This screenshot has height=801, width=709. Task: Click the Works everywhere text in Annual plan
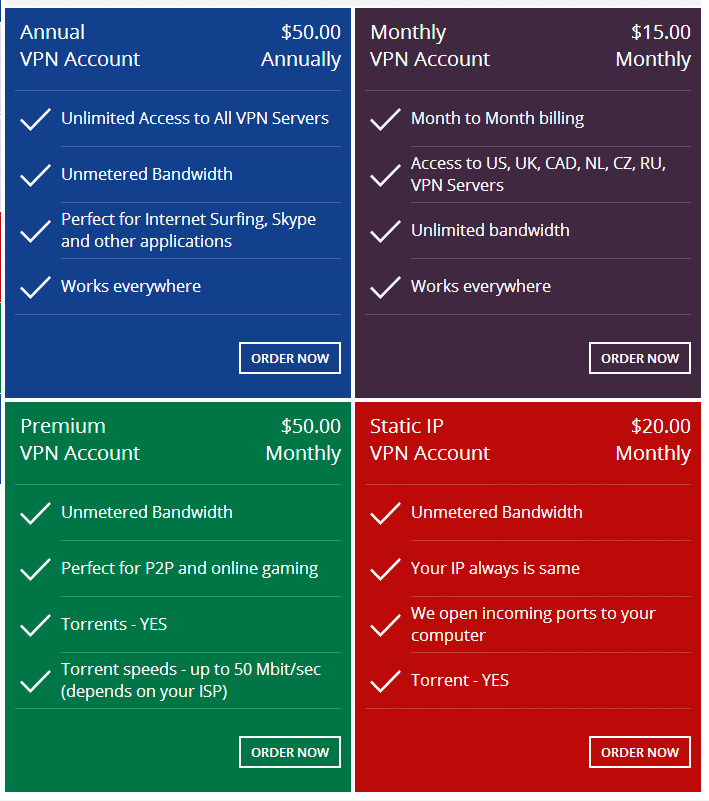click(131, 287)
